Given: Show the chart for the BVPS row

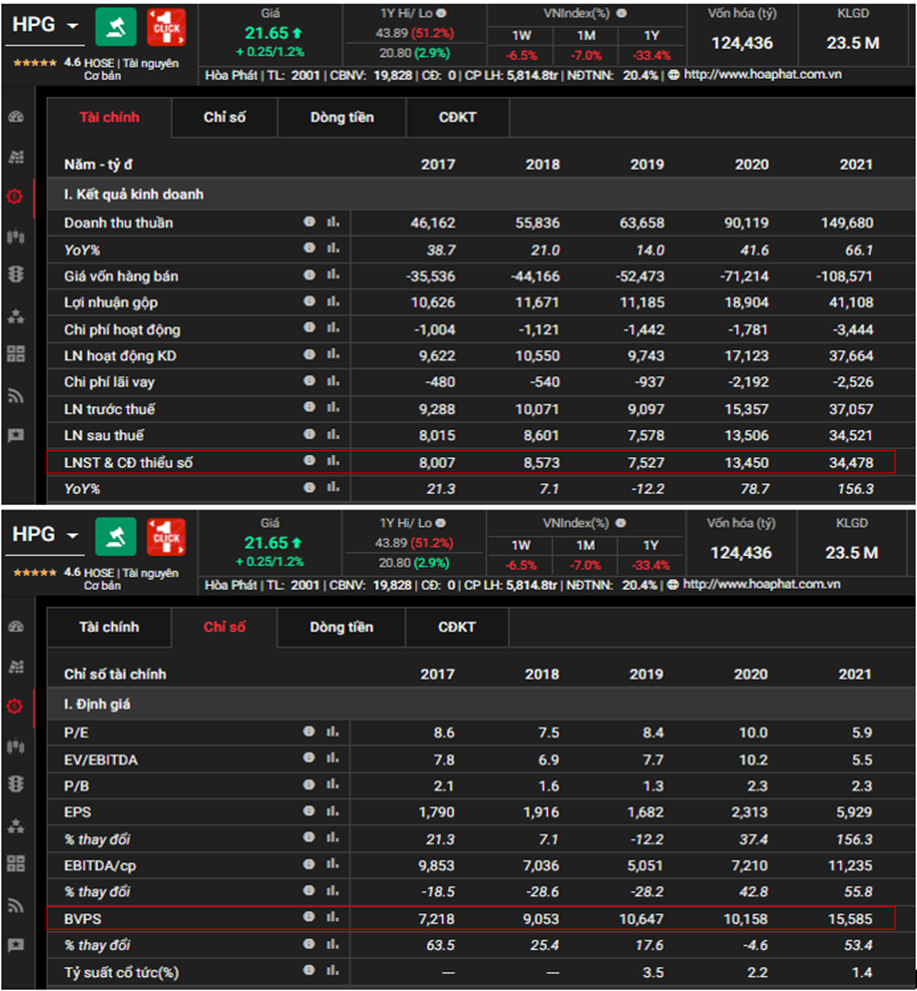Looking at the screenshot, I should click(x=332, y=917).
